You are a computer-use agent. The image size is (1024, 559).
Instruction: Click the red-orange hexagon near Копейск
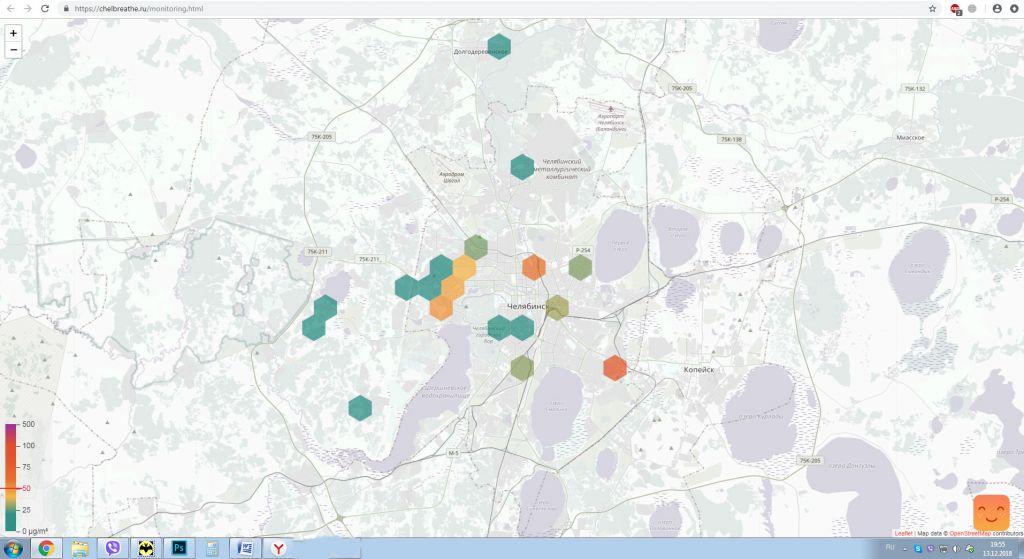tap(614, 368)
